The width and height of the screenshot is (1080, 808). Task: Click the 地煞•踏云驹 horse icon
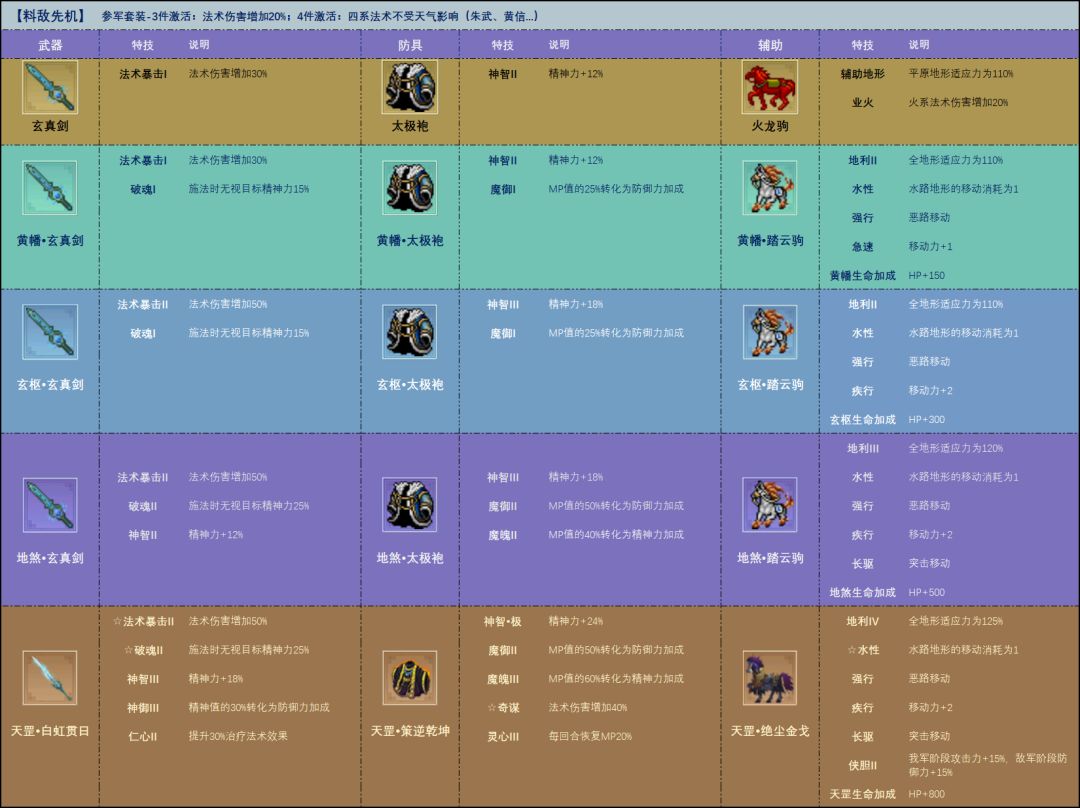pos(770,505)
